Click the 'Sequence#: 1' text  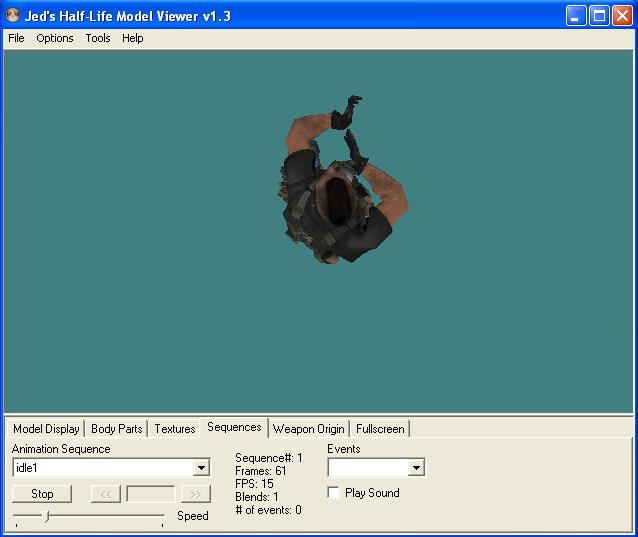(269, 458)
